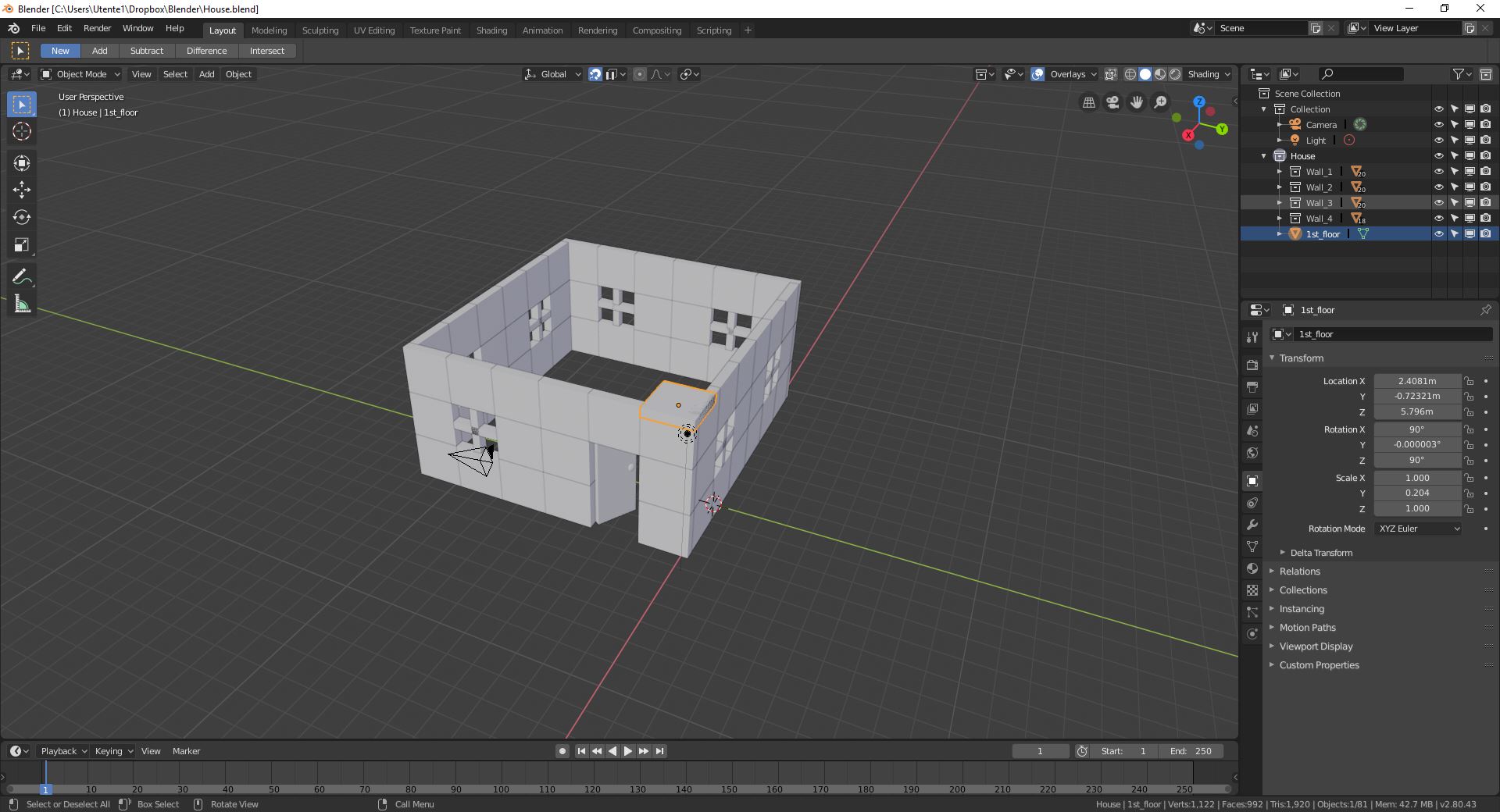The image size is (1500, 812).
Task: Select the Measure tool
Action: pos(21,304)
